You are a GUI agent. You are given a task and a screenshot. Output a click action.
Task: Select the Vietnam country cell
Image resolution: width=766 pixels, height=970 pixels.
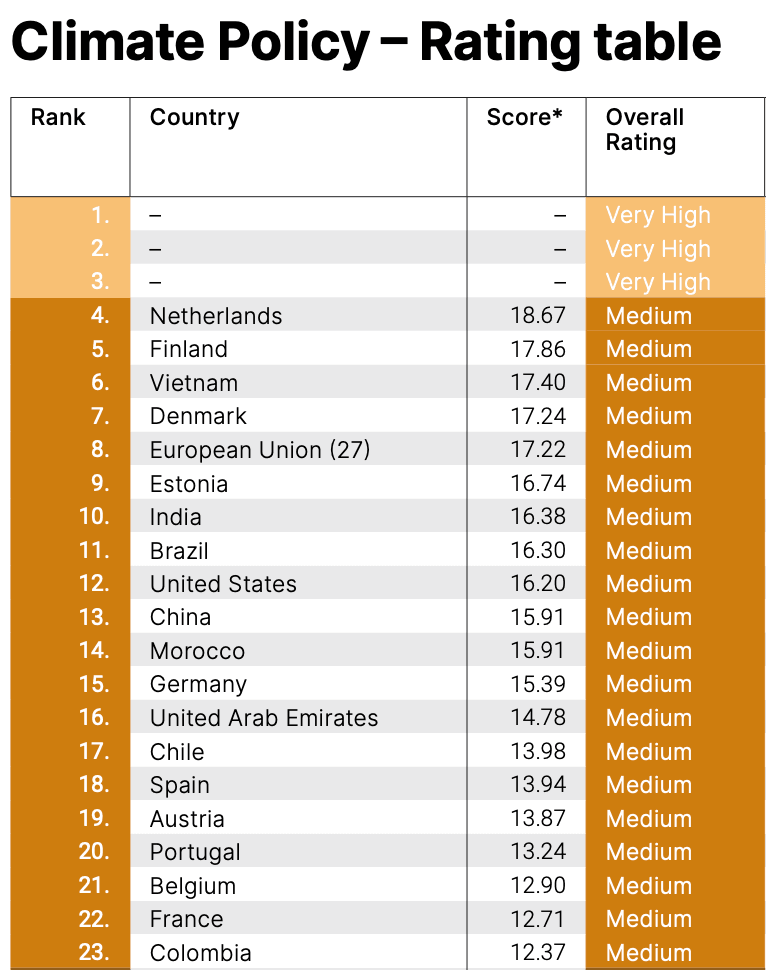[194, 383]
